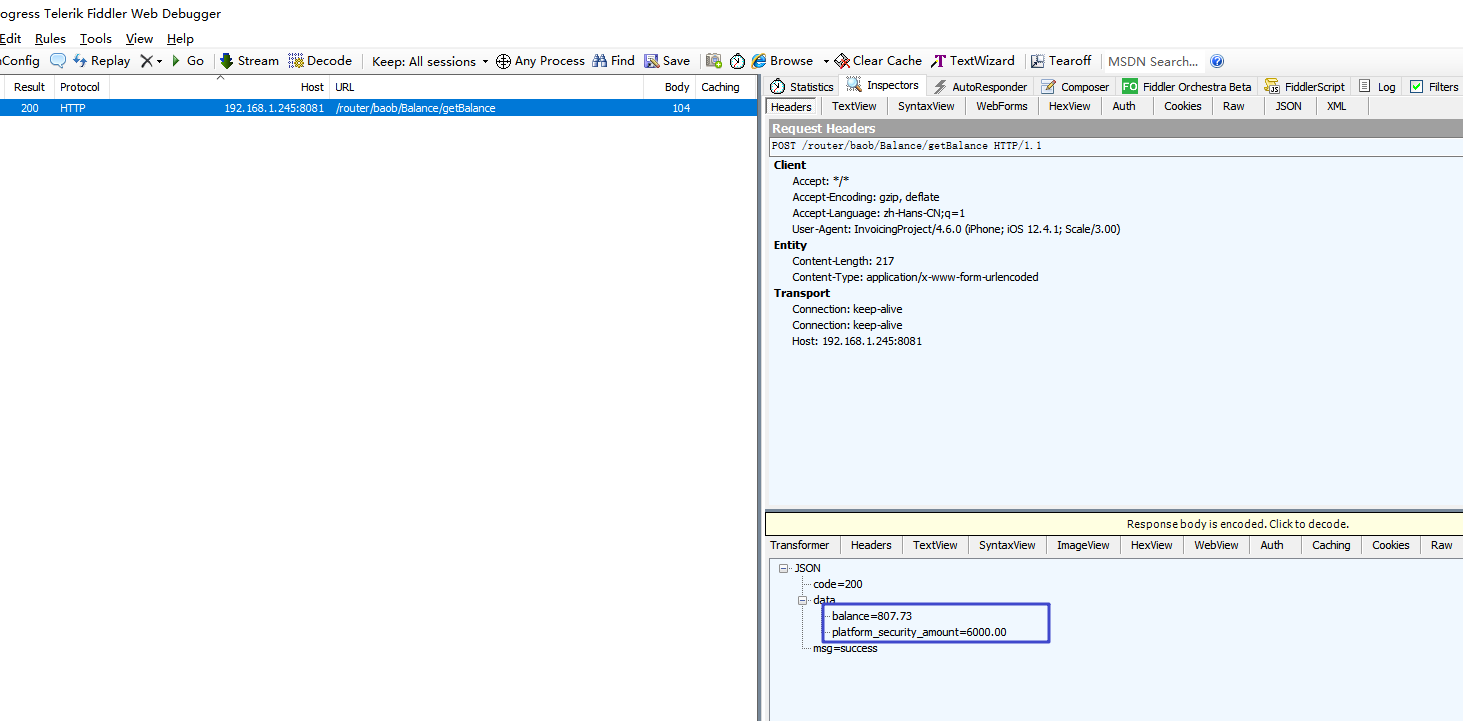The width and height of the screenshot is (1463, 721).
Task: Select the User-Agent header line
Action: 956,229
